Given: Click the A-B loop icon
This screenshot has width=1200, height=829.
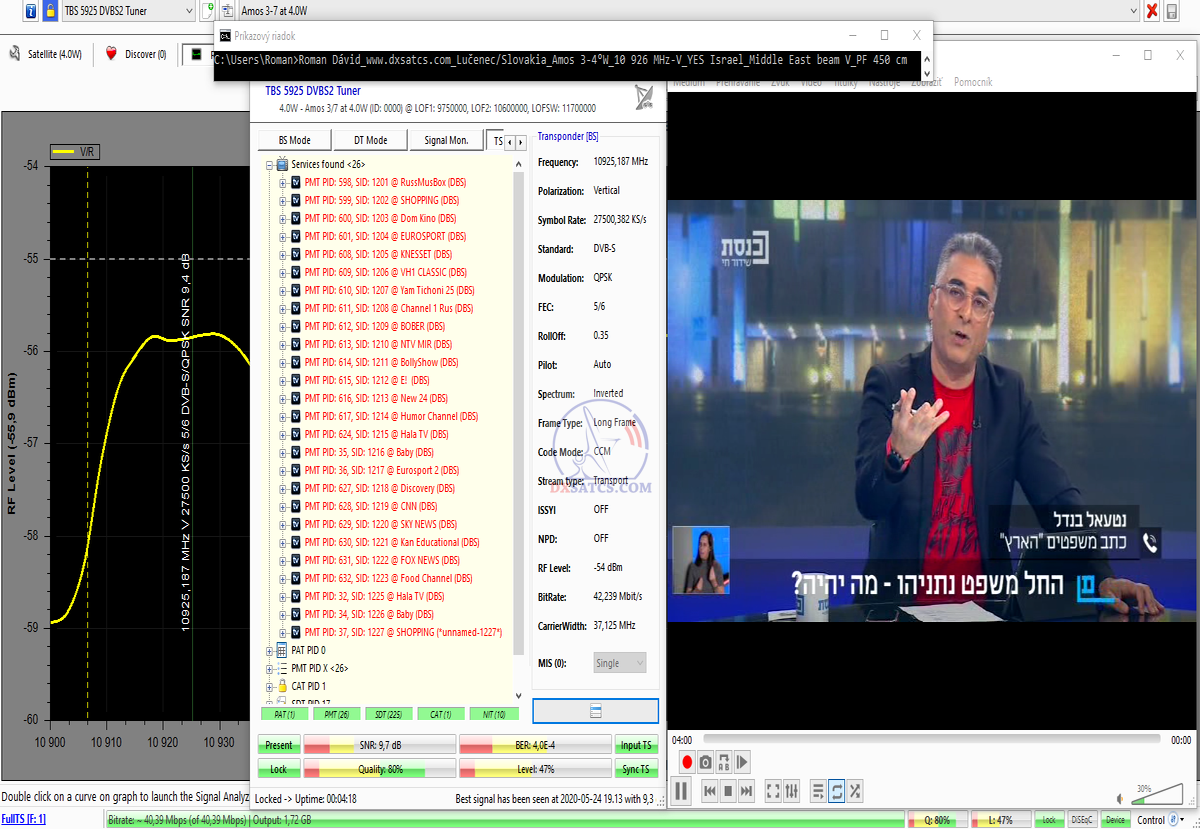Looking at the screenshot, I should coord(724,762).
